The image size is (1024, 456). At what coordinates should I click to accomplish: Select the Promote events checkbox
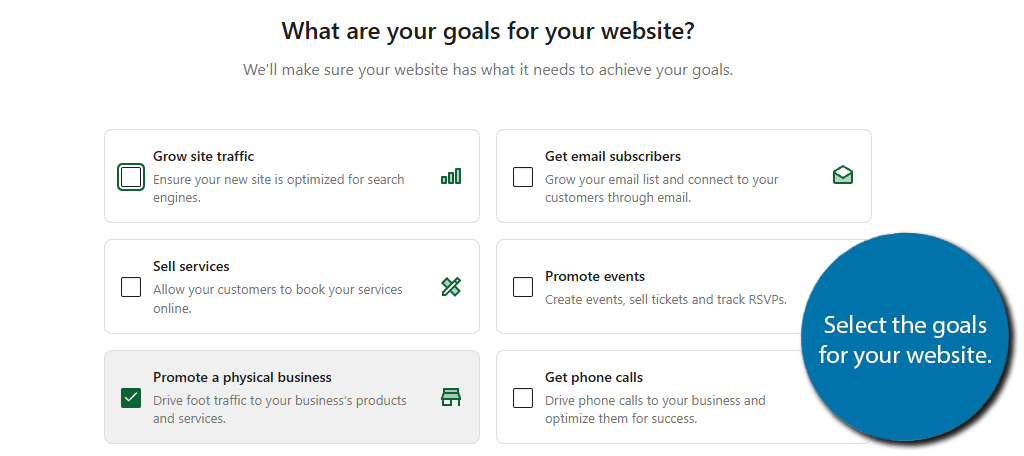click(523, 287)
